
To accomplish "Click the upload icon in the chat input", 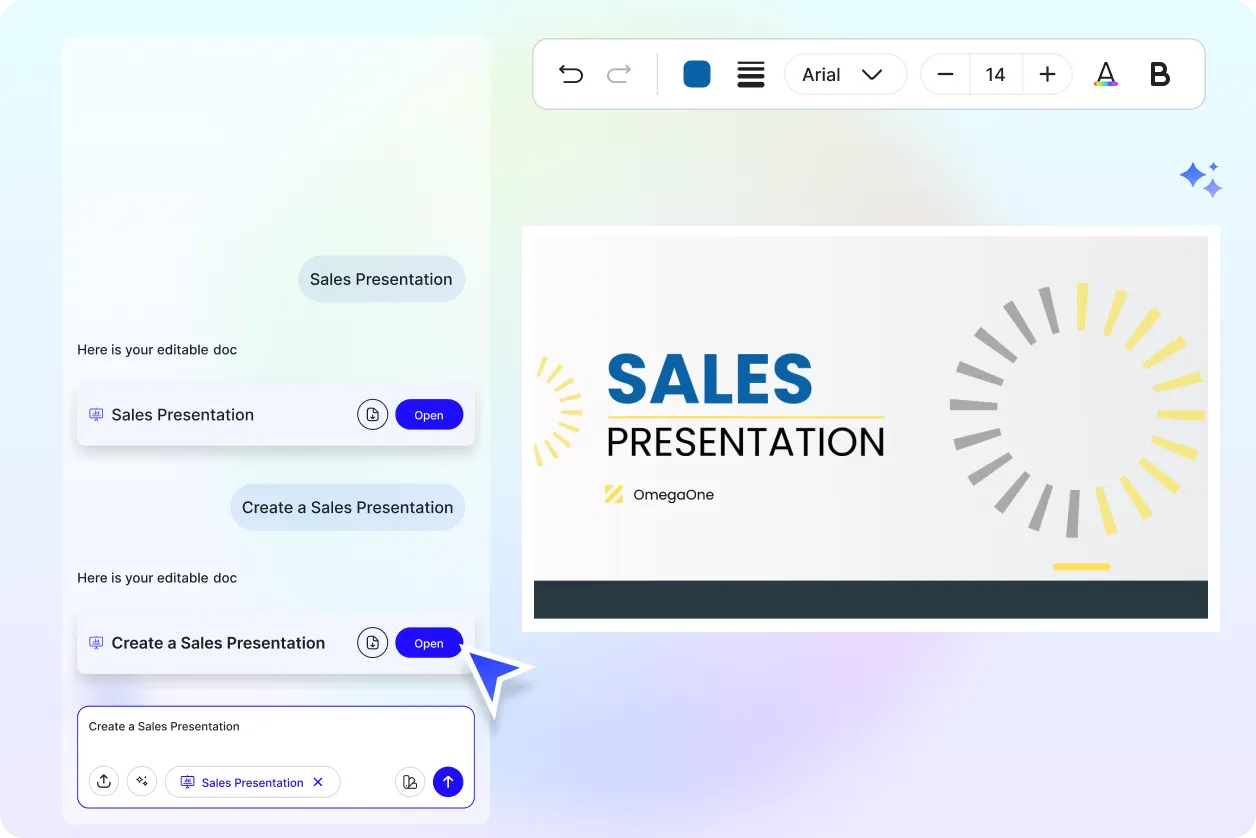I will pos(104,781).
